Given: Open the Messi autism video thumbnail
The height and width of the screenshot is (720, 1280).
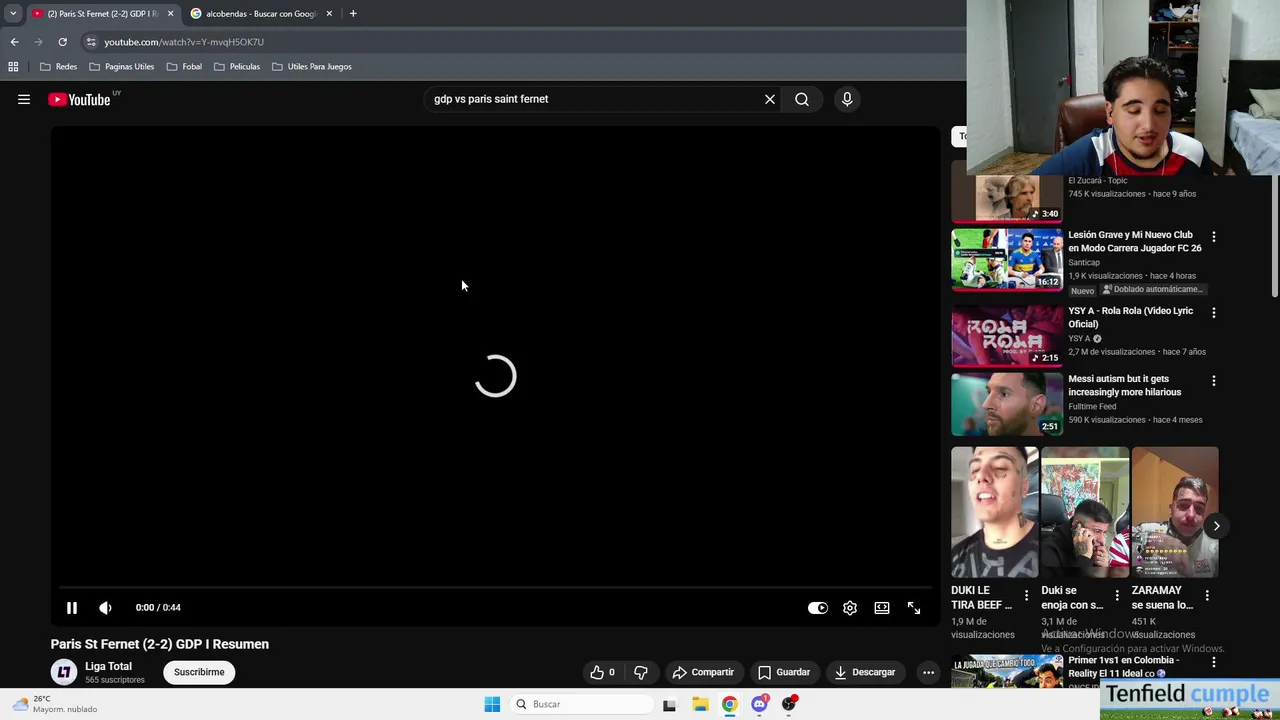Looking at the screenshot, I should point(1007,404).
